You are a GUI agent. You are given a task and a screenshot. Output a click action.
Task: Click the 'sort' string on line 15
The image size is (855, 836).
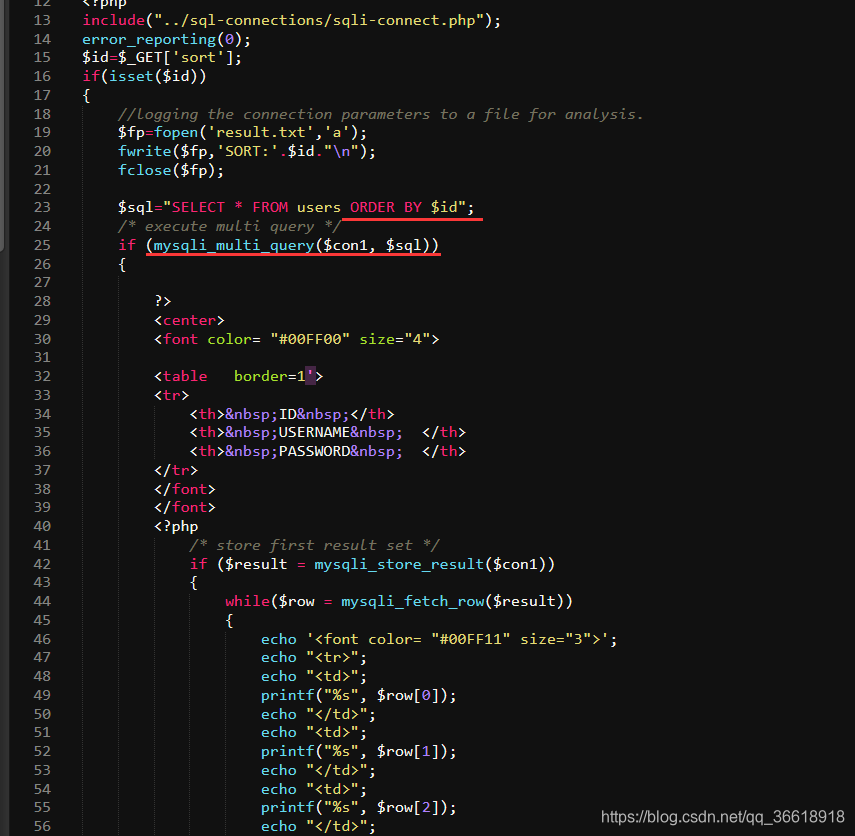[x=198, y=58]
